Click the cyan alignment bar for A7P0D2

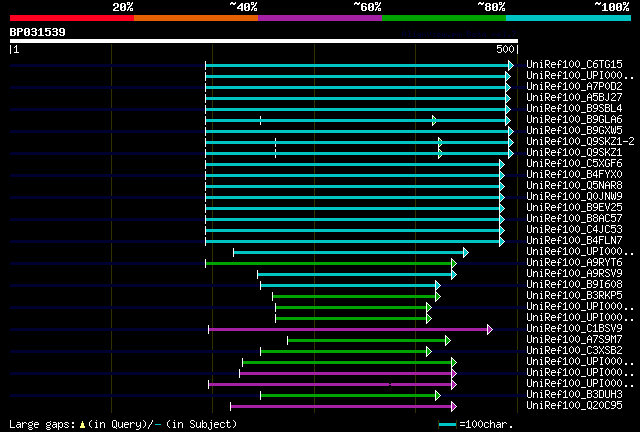356,87
